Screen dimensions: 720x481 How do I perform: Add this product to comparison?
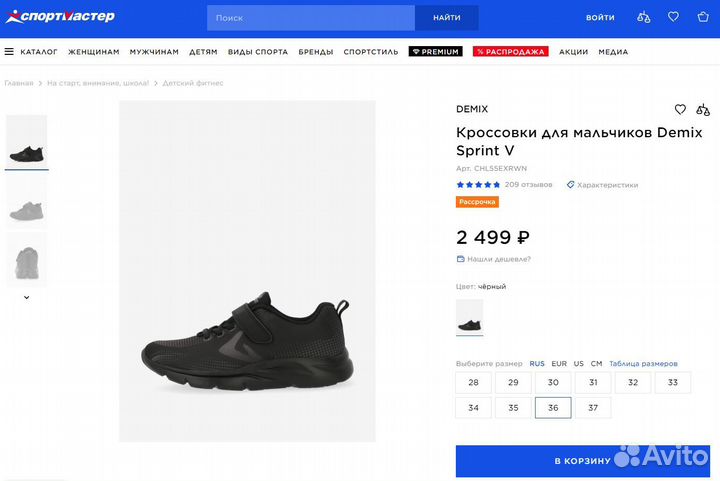click(x=703, y=109)
